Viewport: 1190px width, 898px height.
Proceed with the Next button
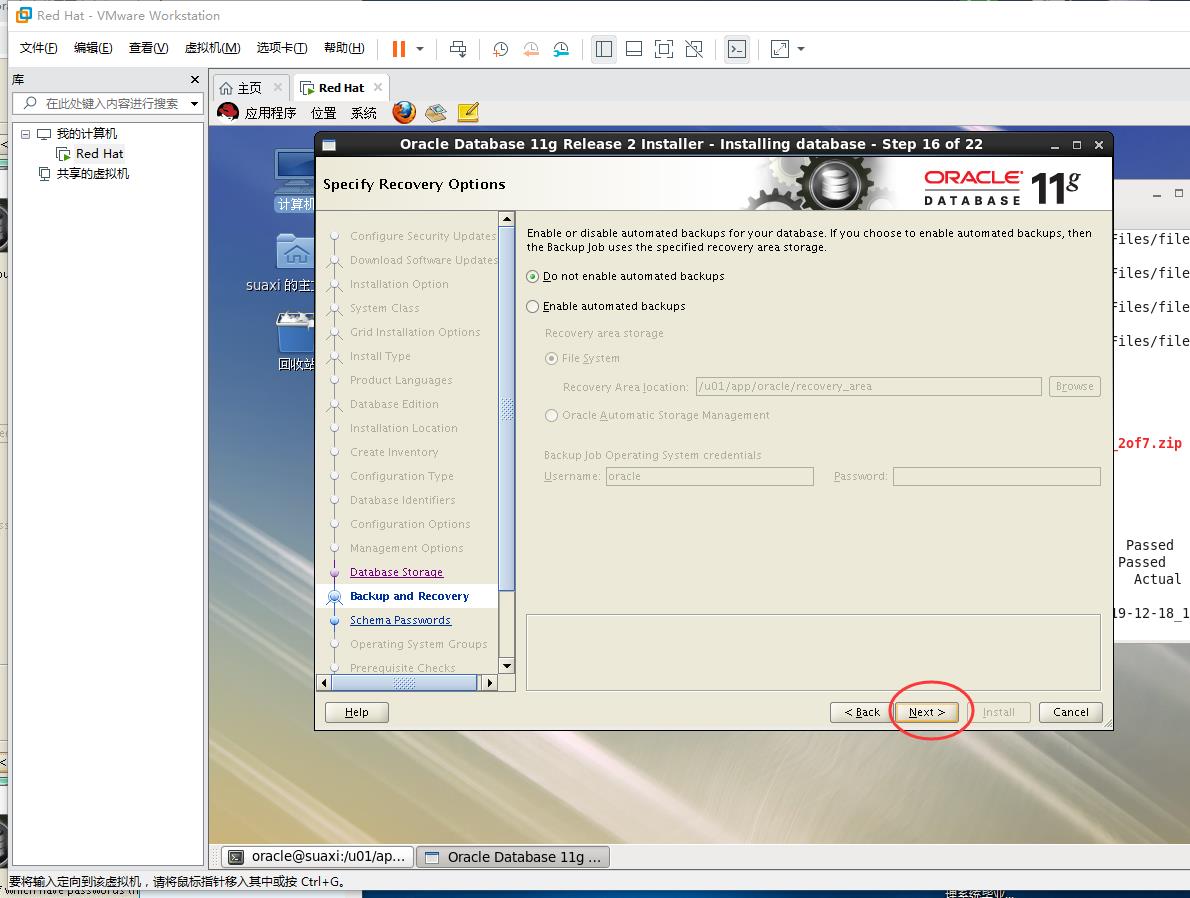(x=927, y=712)
